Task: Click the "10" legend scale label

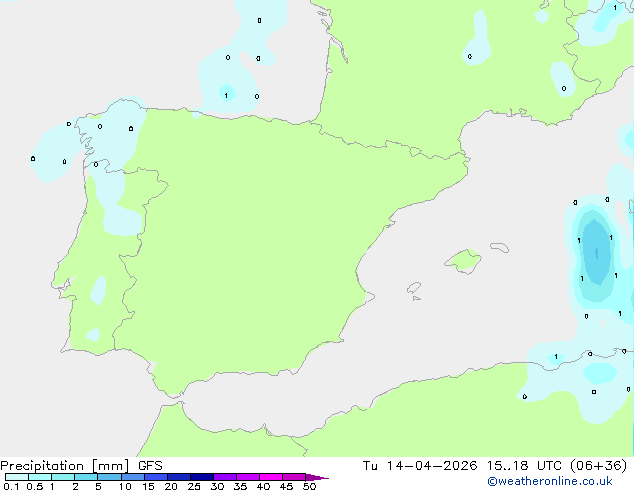Action: pyautogui.click(x=125, y=486)
